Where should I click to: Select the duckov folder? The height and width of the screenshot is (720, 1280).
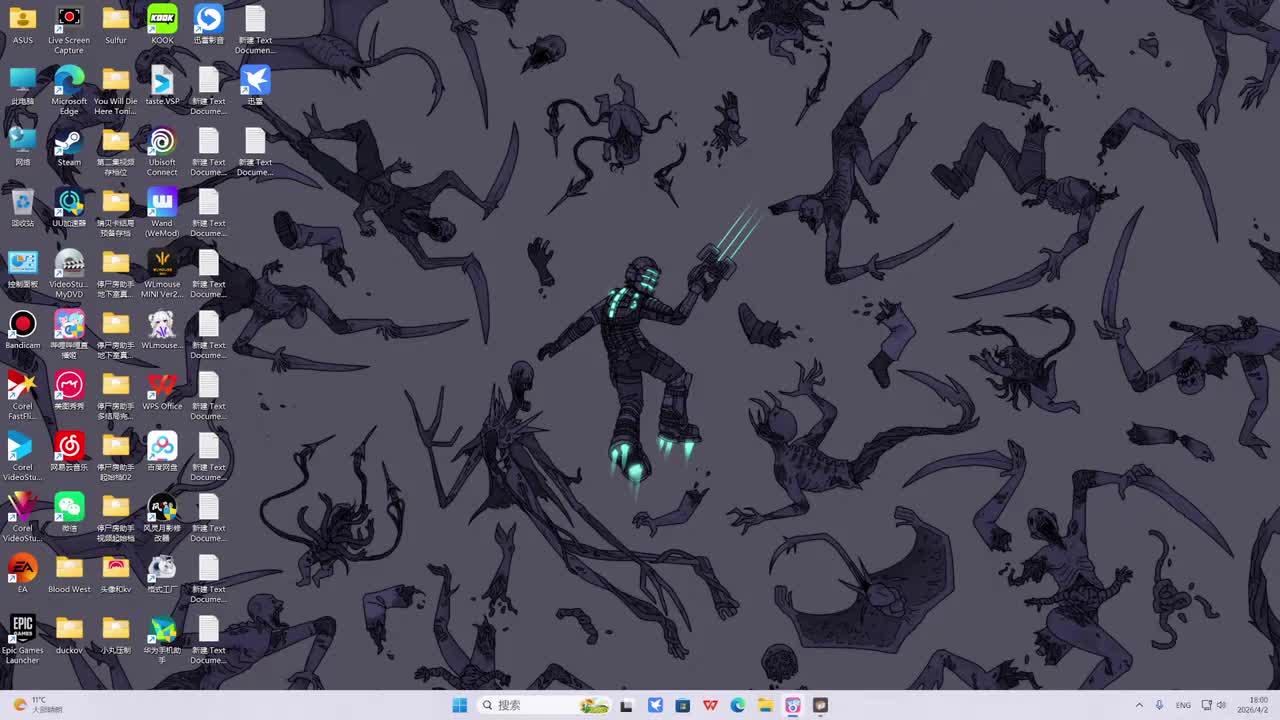[69, 635]
